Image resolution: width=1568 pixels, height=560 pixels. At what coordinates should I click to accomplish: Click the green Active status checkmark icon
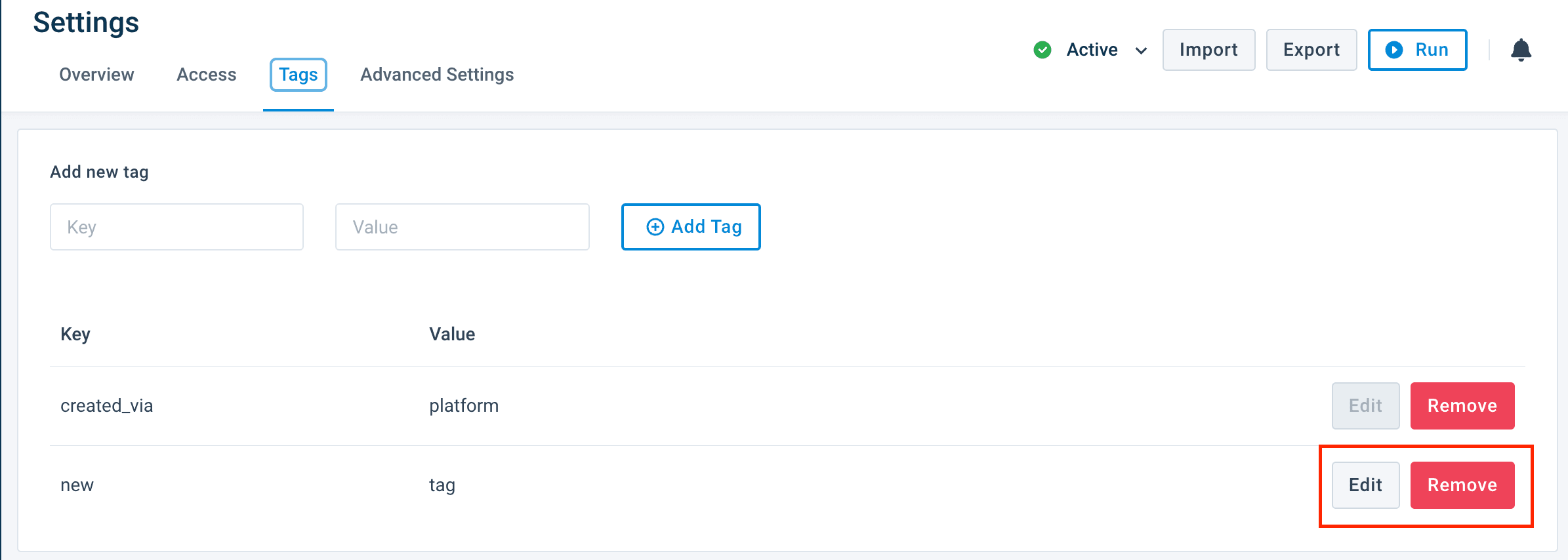pyautogui.click(x=1042, y=50)
